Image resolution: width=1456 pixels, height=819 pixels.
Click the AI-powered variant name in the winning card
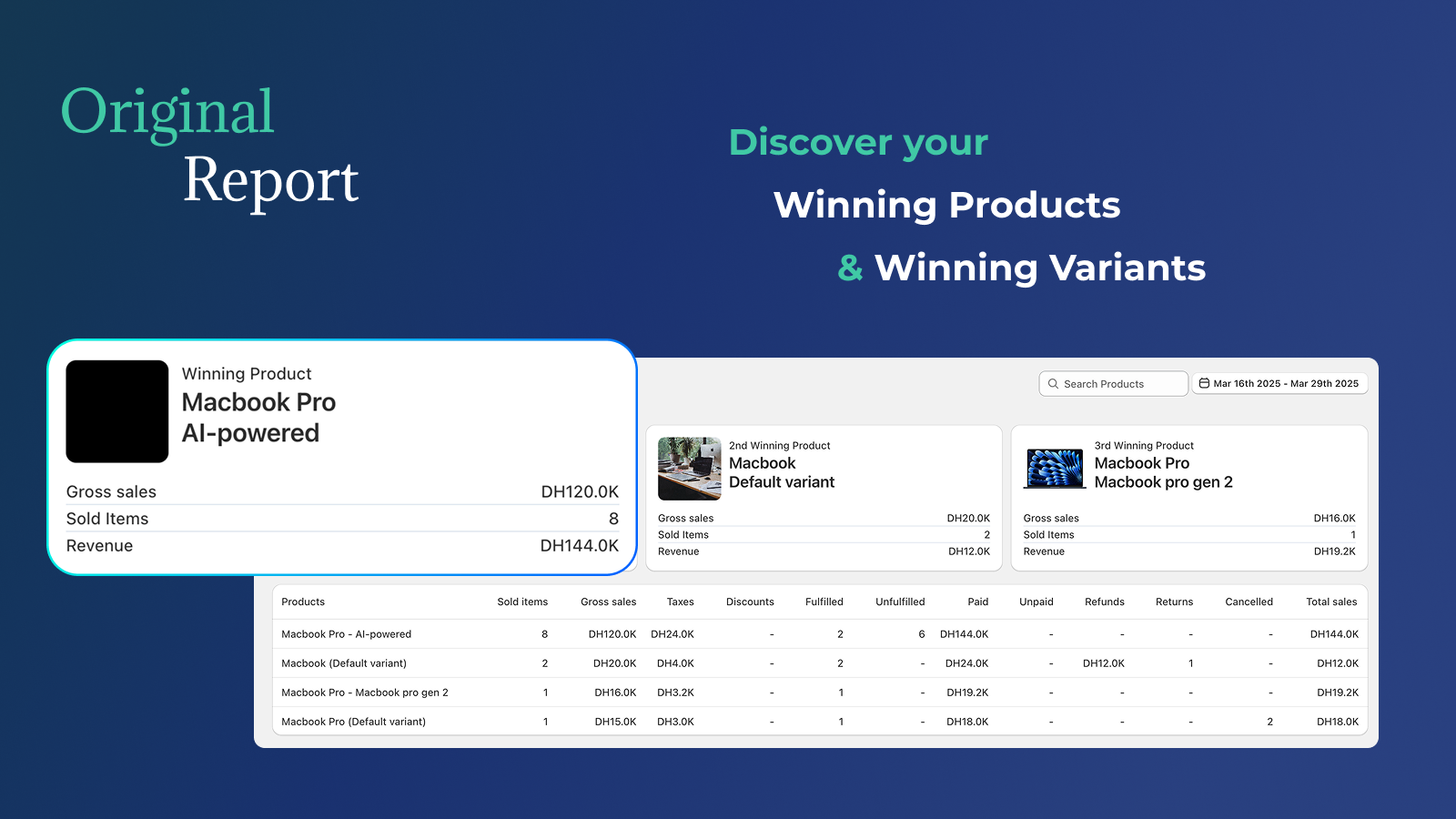click(250, 433)
